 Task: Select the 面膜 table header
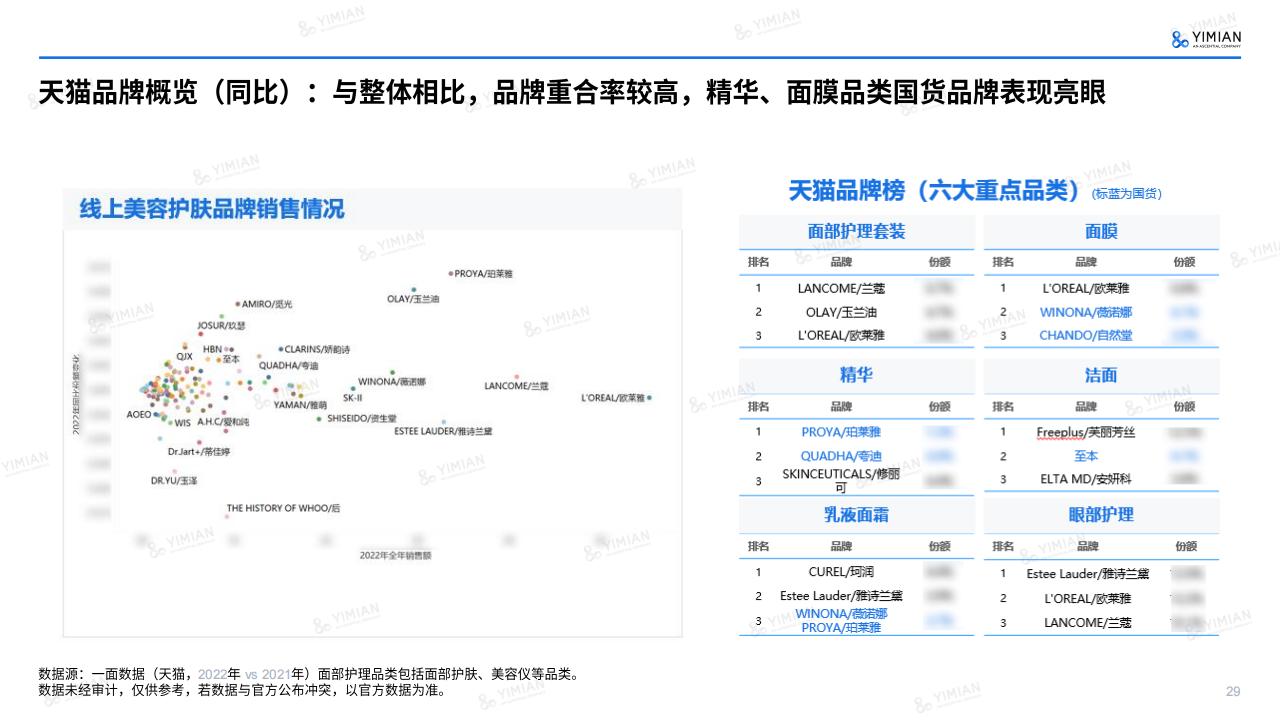coord(1101,232)
